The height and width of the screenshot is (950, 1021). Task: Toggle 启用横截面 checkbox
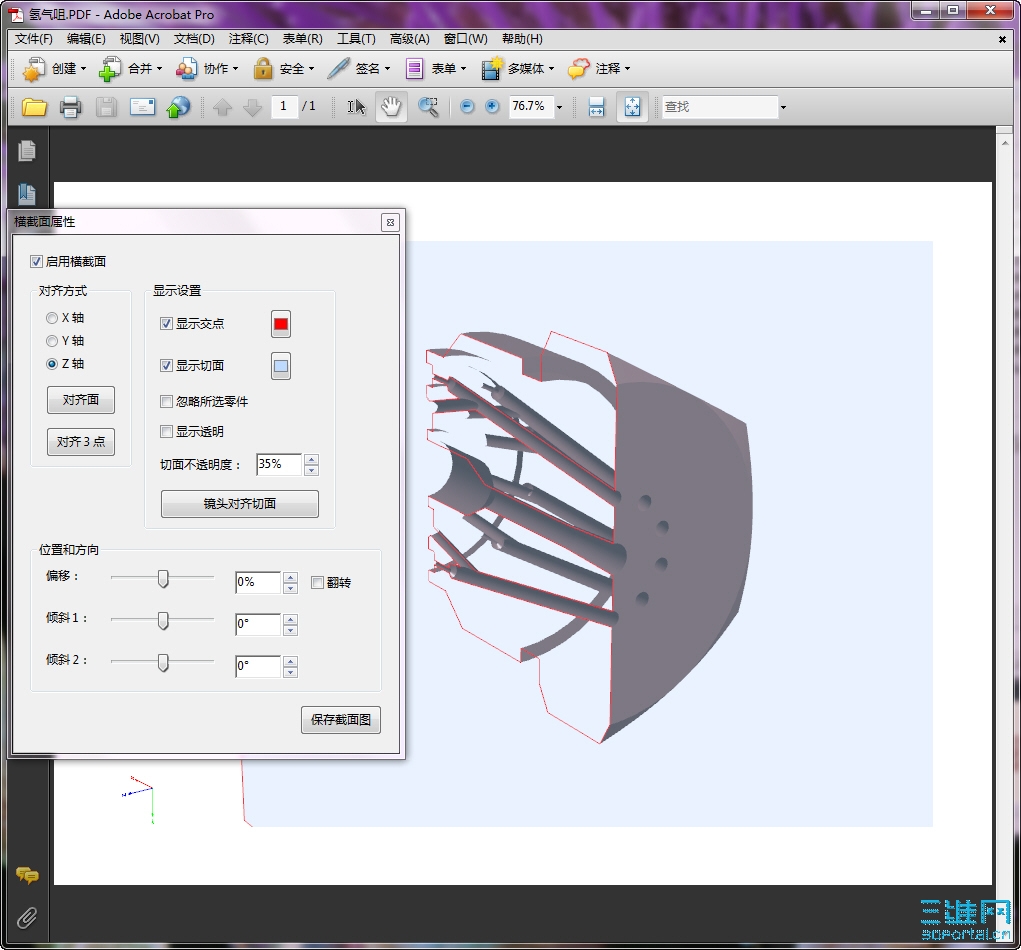click(36, 262)
